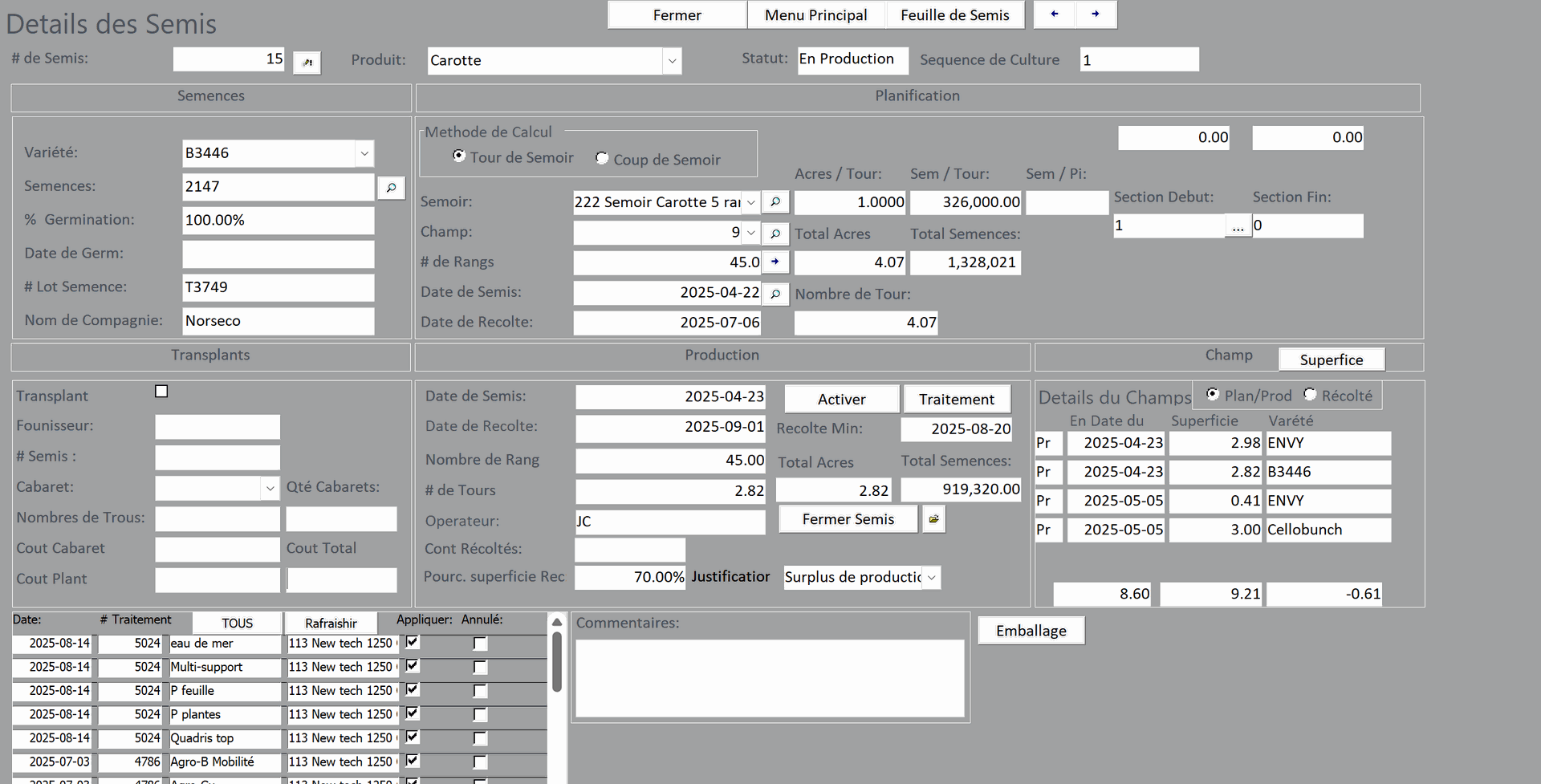The width and height of the screenshot is (1541, 784).
Task: Go to Feuille de Semis
Action: click(x=954, y=15)
